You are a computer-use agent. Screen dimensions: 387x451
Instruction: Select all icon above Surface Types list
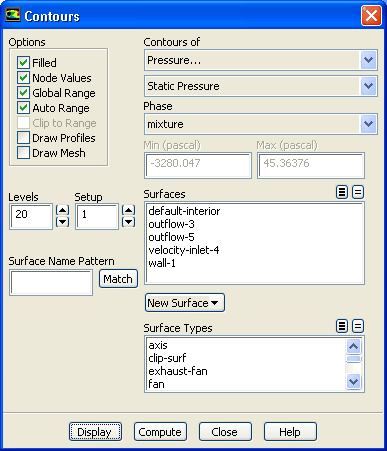(x=342, y=326)
